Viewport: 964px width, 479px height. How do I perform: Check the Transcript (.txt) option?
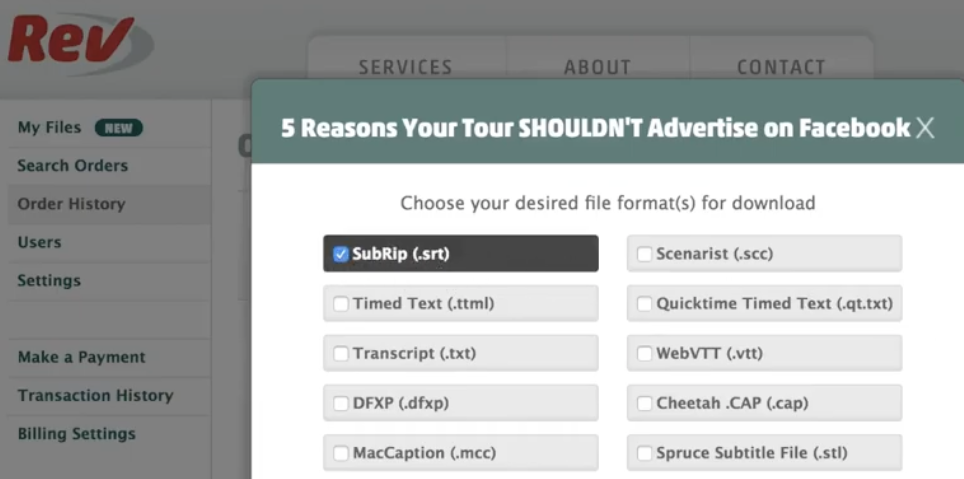(341, 354)
